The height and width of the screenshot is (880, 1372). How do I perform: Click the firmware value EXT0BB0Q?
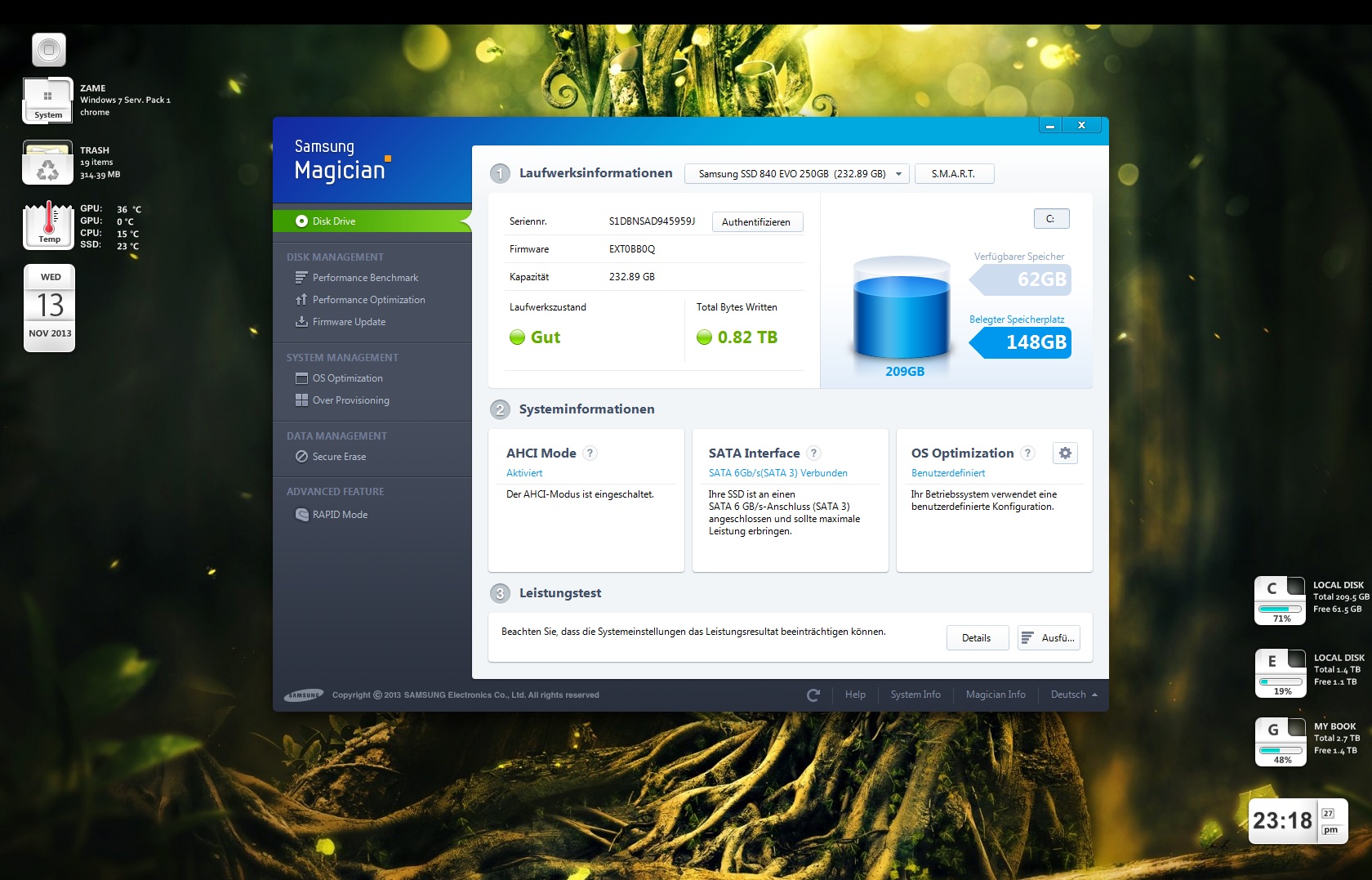click(632, 249)
